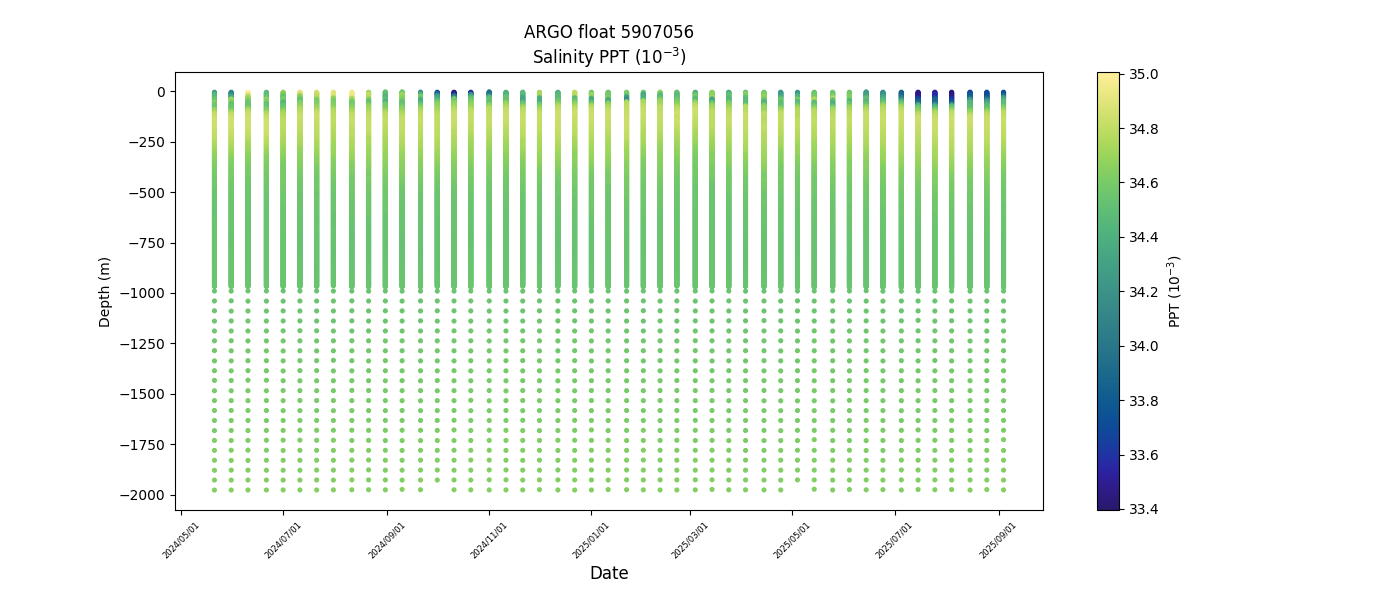Viewport: 1400px width, 600px height.
Task: Click the 2024/05/01 date tick label
Action: click(183, 539)
